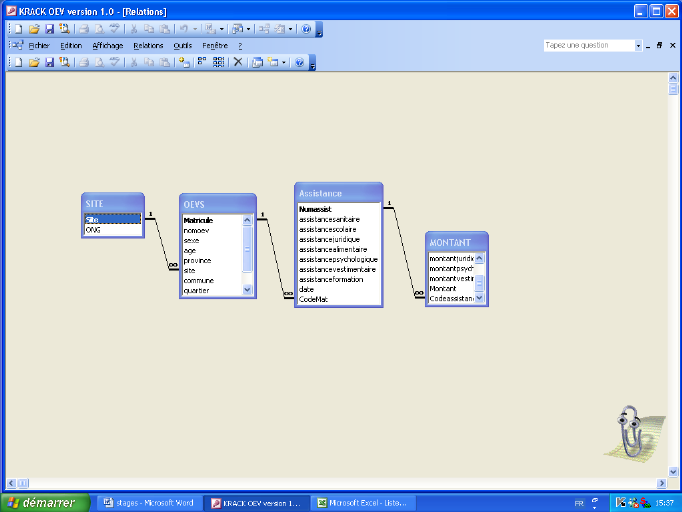Click the Show Direct Relationships icon

point(202,62)
